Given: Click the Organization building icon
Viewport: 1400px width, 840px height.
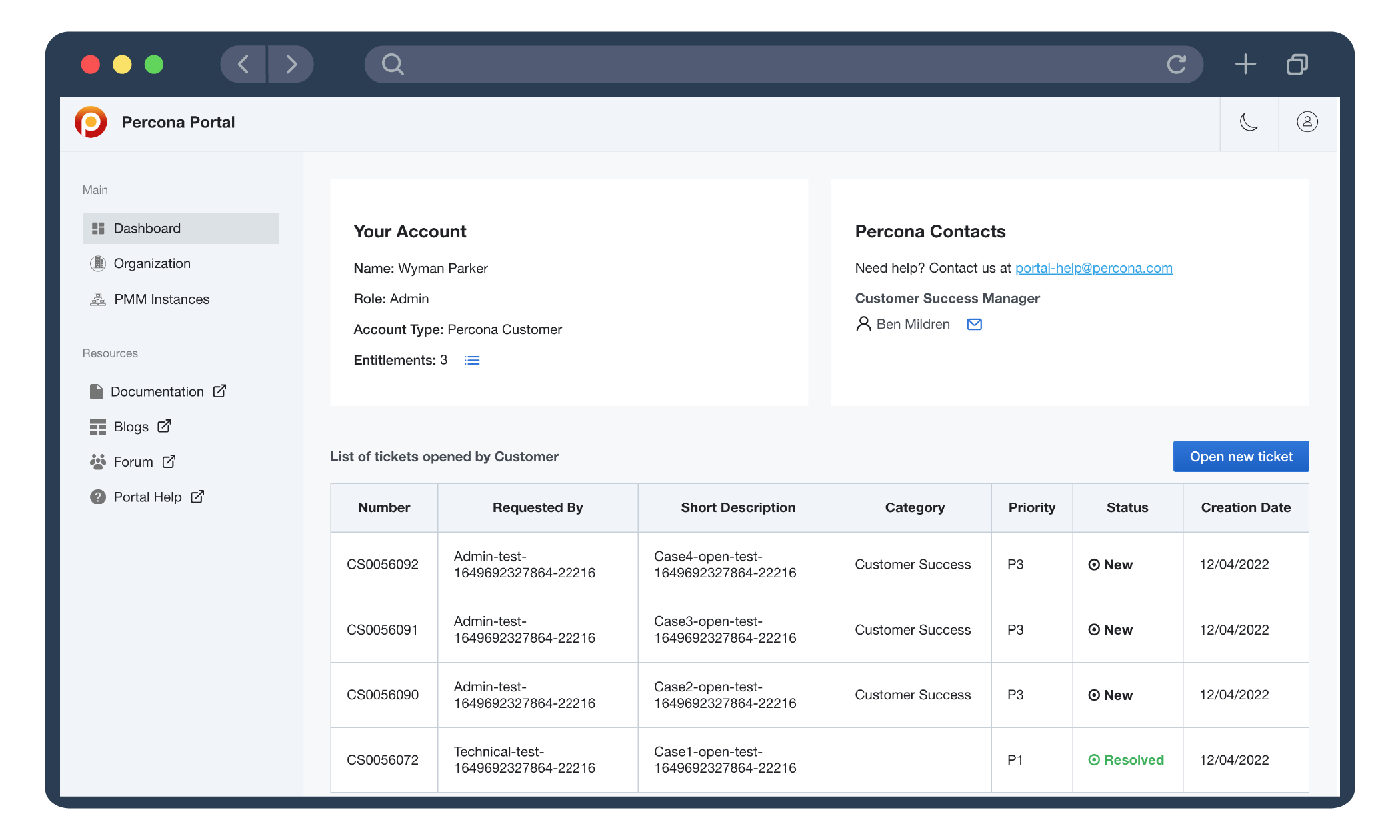Looking at the screenshot, I should [x=97, y=263].
